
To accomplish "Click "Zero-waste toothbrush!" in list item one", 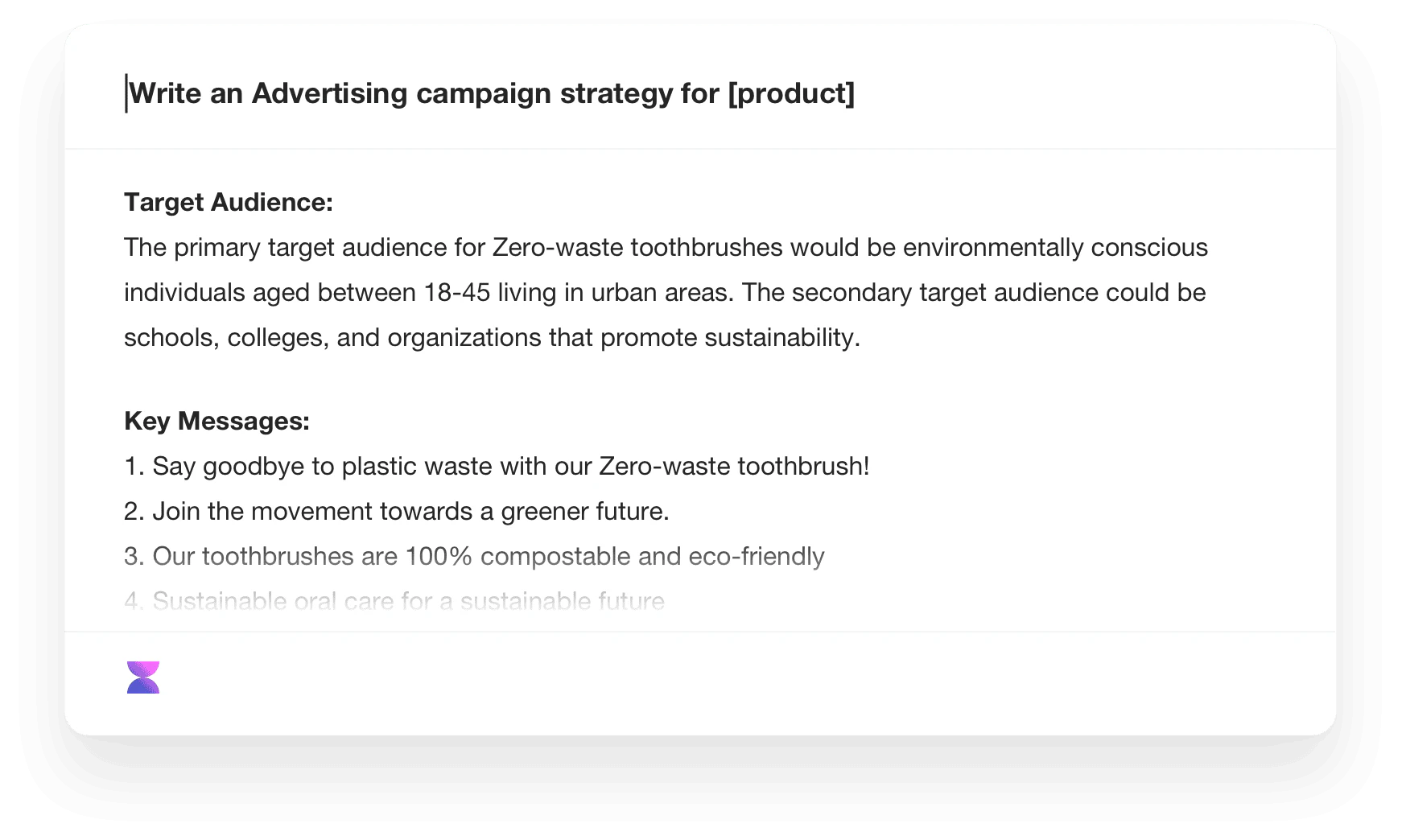I will pyautogui.click(x=734, y=466).
